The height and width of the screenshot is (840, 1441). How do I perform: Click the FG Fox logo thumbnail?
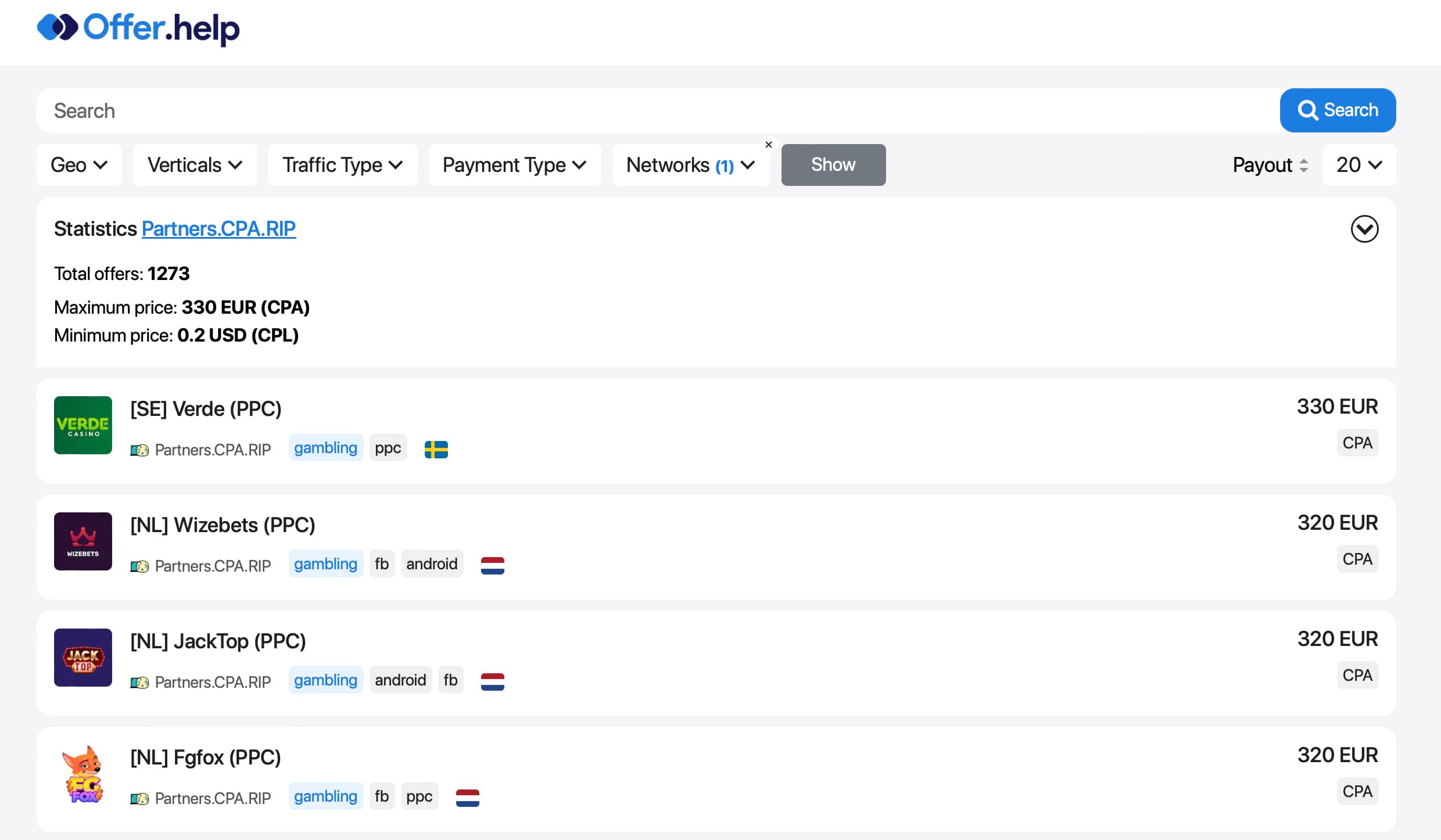(x=83, y=774)
